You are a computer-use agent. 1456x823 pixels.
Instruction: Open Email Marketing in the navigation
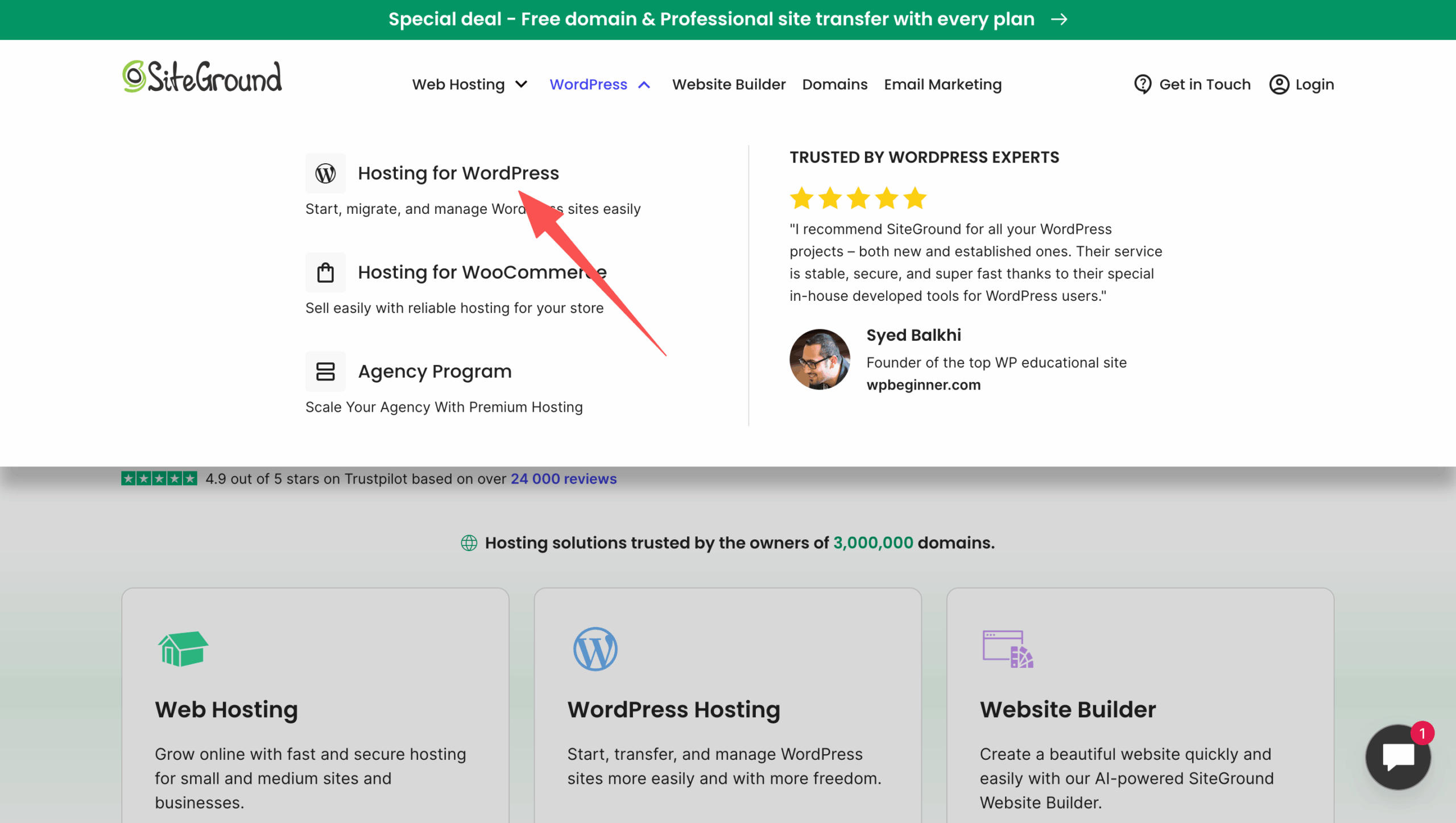pyautogui.click(x=942, y=84)
